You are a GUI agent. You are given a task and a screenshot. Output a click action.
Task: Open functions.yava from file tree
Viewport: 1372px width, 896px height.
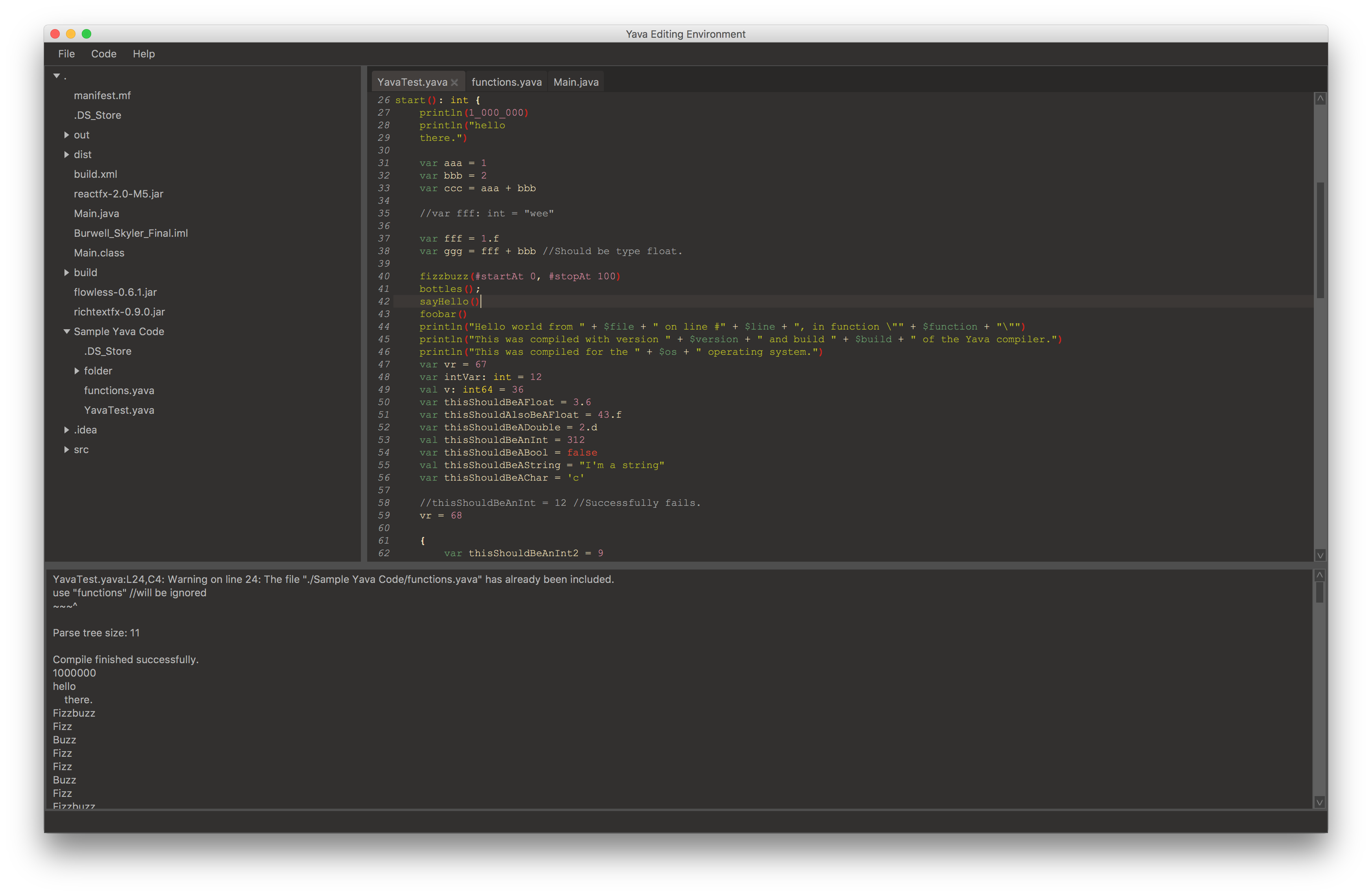click(119, 391)
